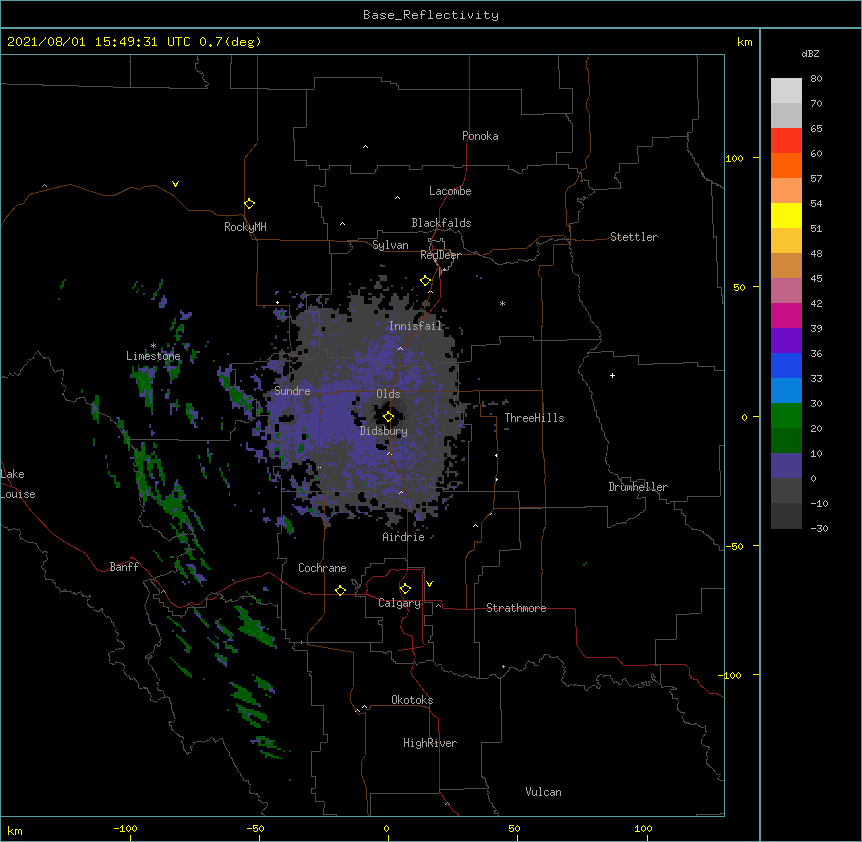Choose the blue 36-33 dBZ legend swatch
862x842 pixels.
pos(786,365)
